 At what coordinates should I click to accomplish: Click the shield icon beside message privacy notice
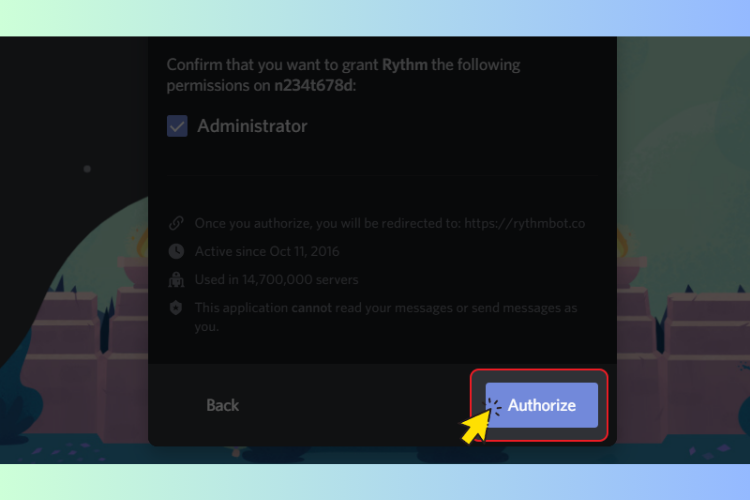pyautogui.click(x=176, y=308)
